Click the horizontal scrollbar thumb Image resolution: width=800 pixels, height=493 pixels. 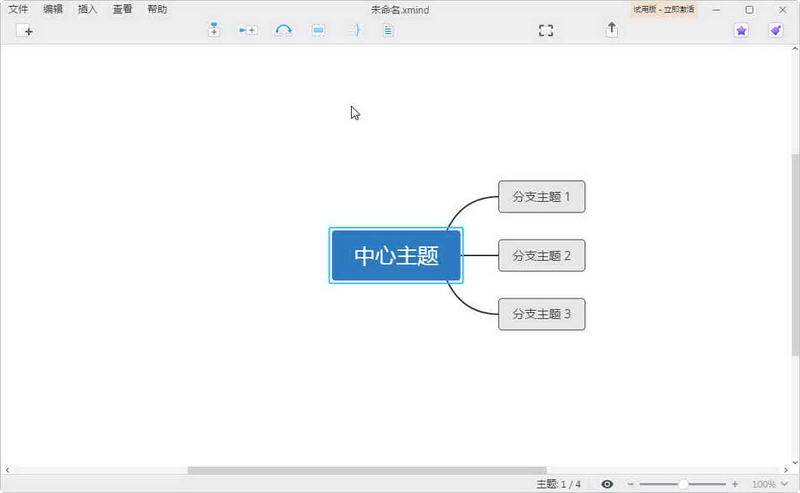coord(367,470)
